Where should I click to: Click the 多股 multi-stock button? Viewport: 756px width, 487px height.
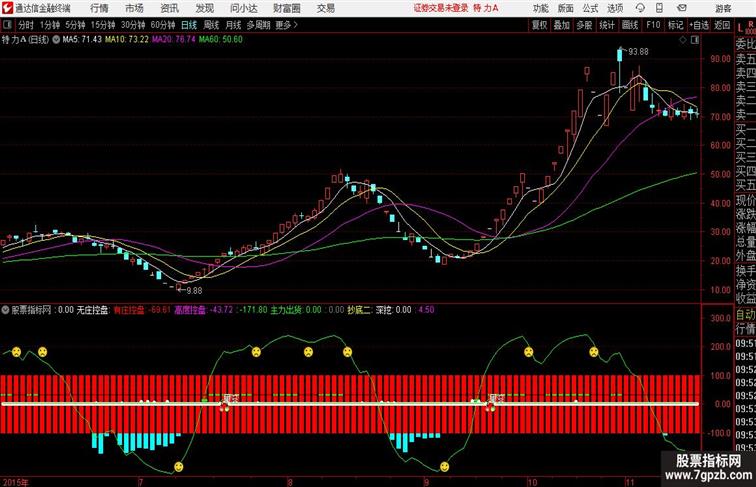tap(584, 25)
